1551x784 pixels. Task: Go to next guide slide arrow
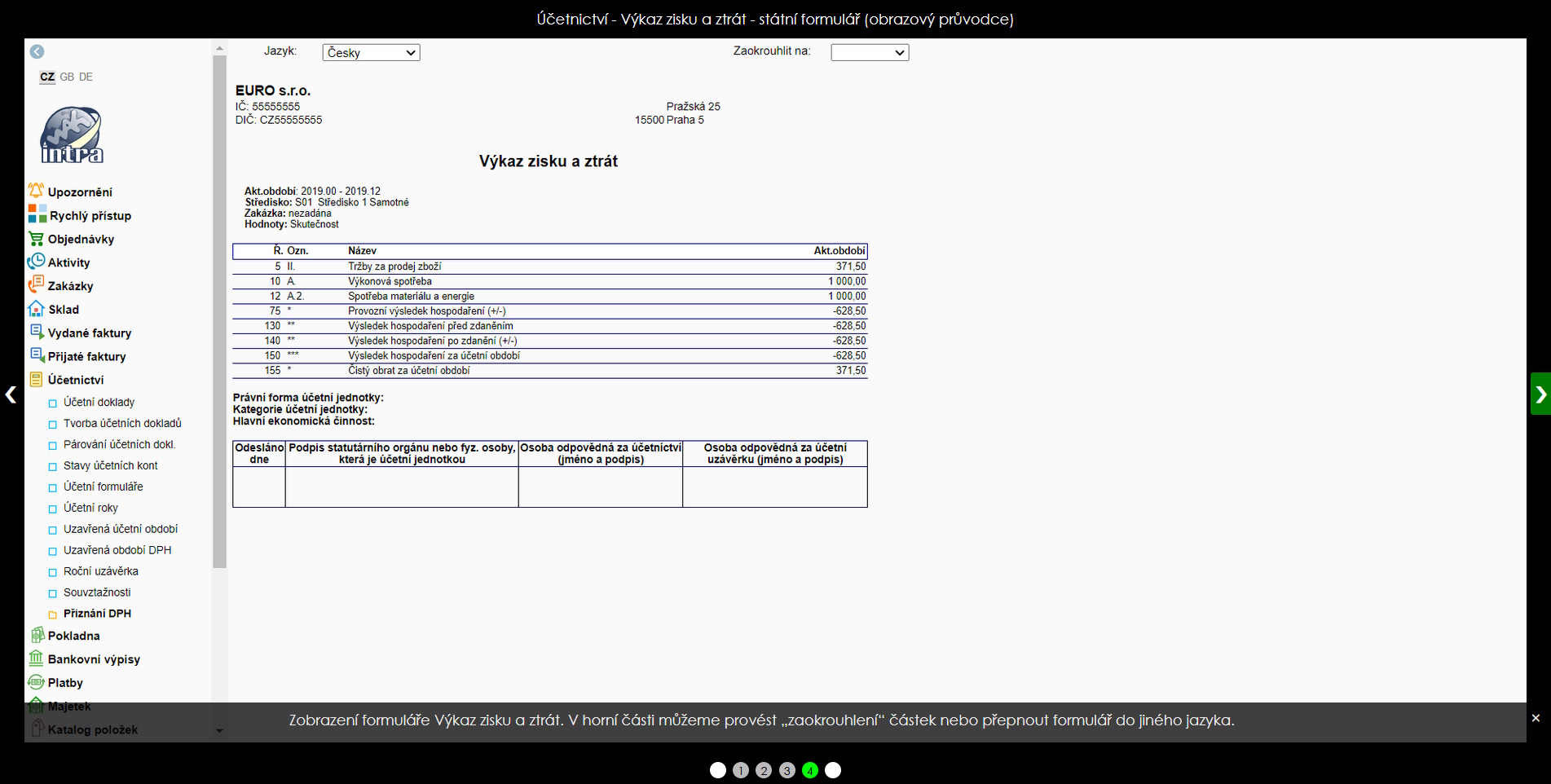[1540, 394]
